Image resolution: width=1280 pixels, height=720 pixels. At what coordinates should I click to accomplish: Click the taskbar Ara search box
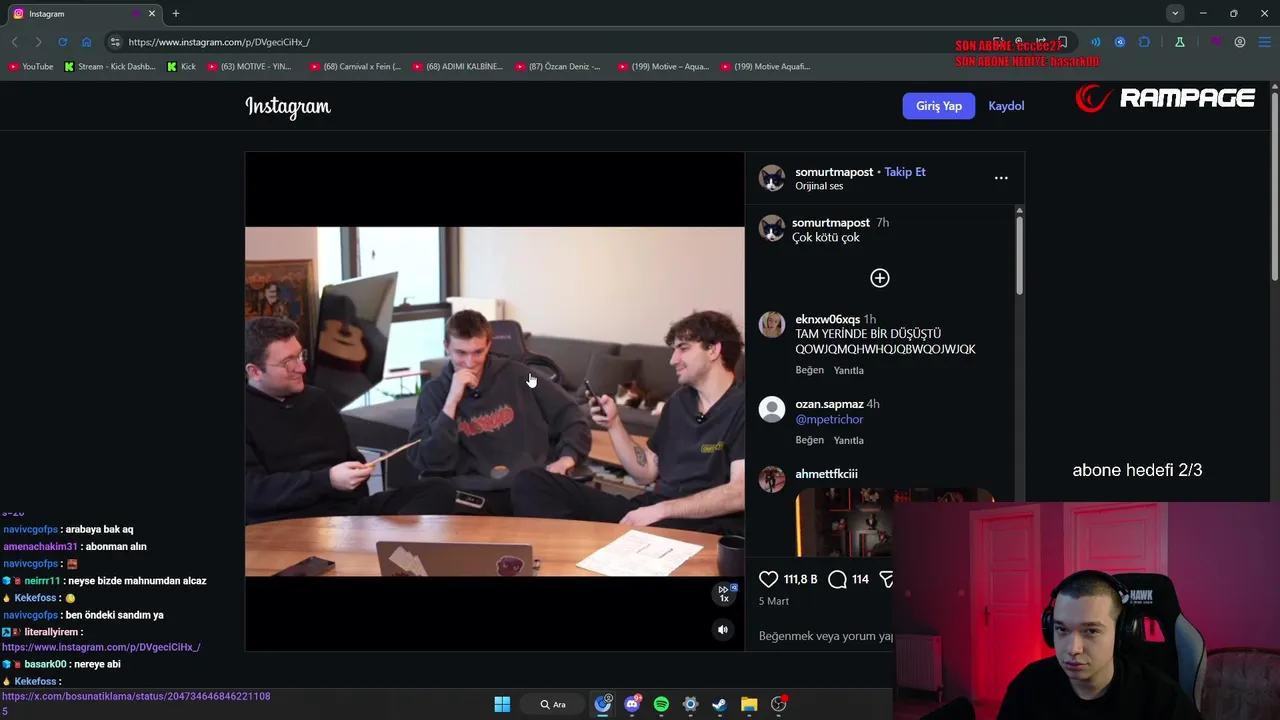pos(553,704)
